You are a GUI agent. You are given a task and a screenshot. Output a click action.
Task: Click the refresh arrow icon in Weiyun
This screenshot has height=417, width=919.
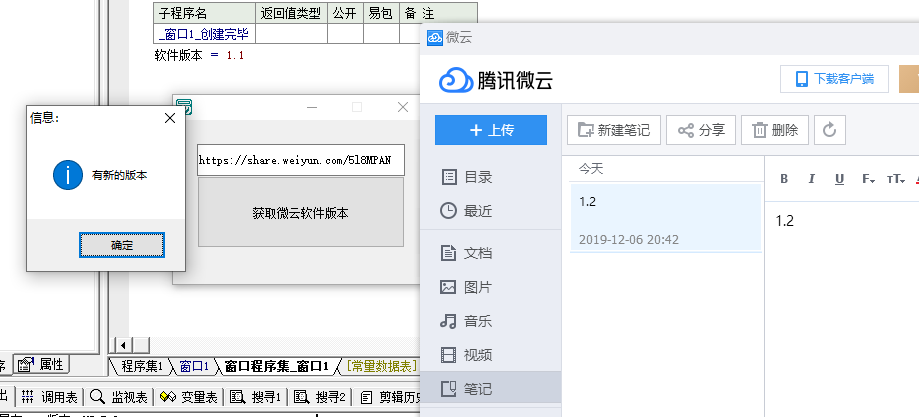[829, 130]
